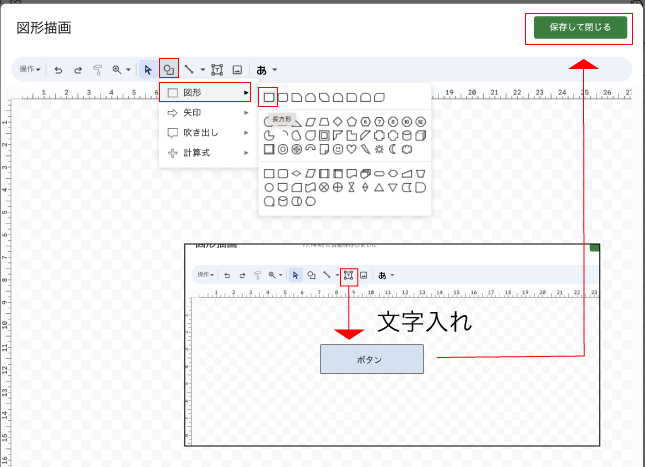Click the ボタン rectangle on the canvas
The height and width of the screenshot is (467, 645).
pos(371,359)
